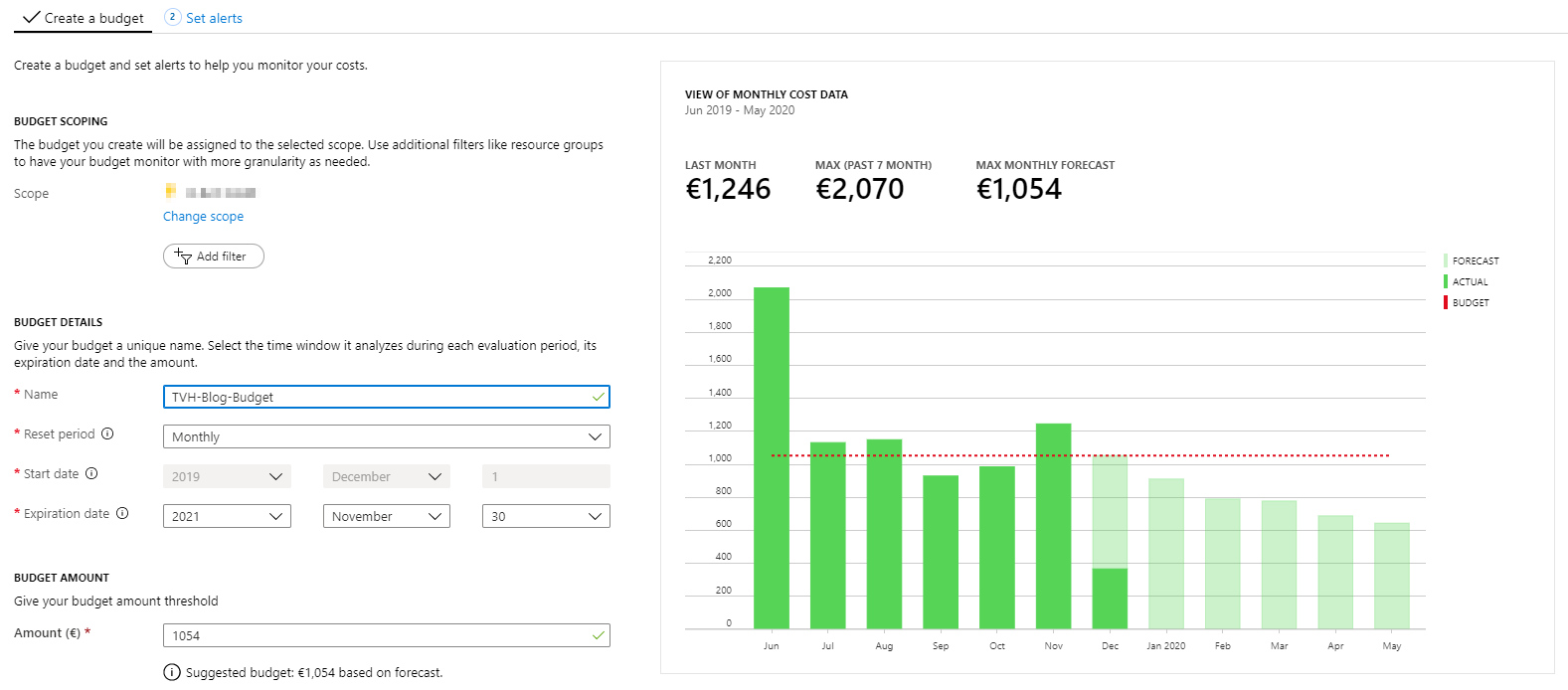Click the info icon beside Expiration date

click(x=122, y=513)
